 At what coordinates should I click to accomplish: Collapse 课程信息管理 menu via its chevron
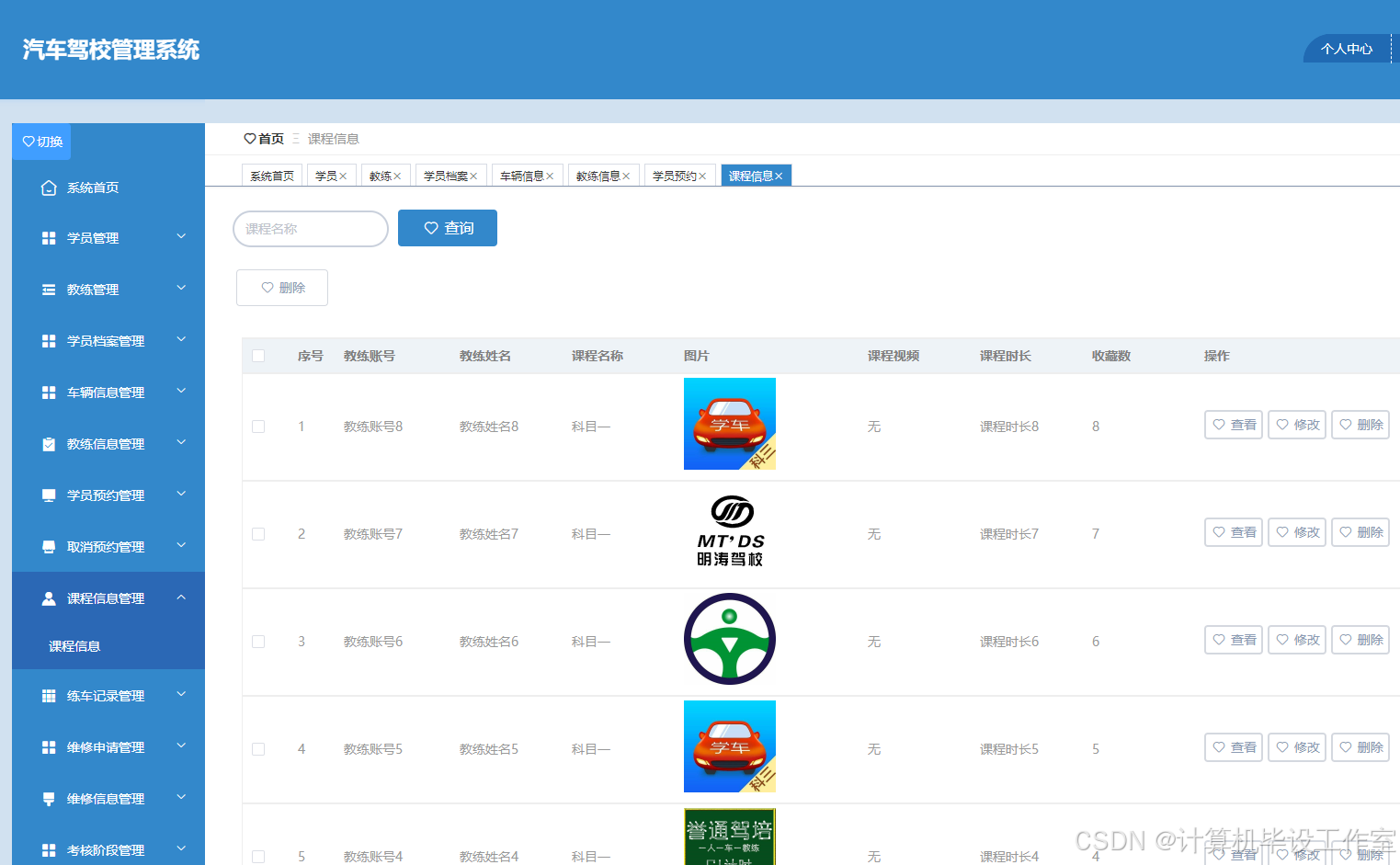[x=181, y=597]
